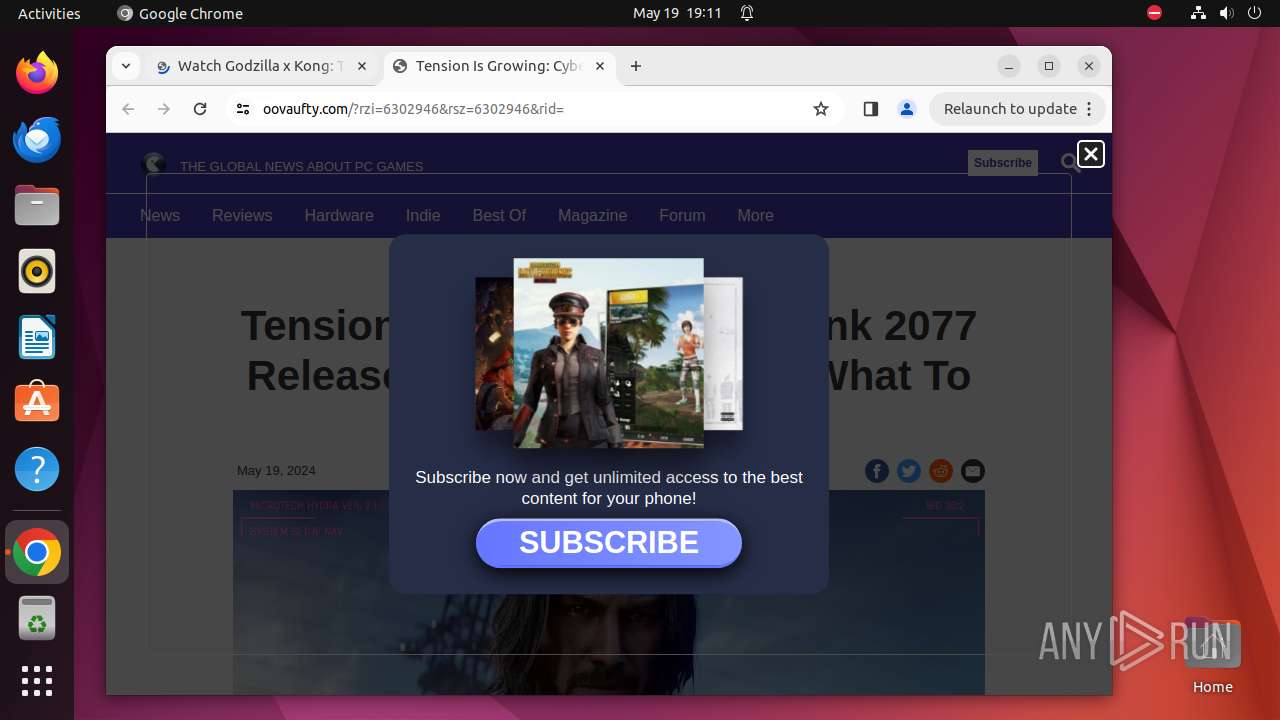This screenshot has width=1280, height=720.
Task: Show Applications grid in dock
Action: pyautogui.click(x=37, y=681)
